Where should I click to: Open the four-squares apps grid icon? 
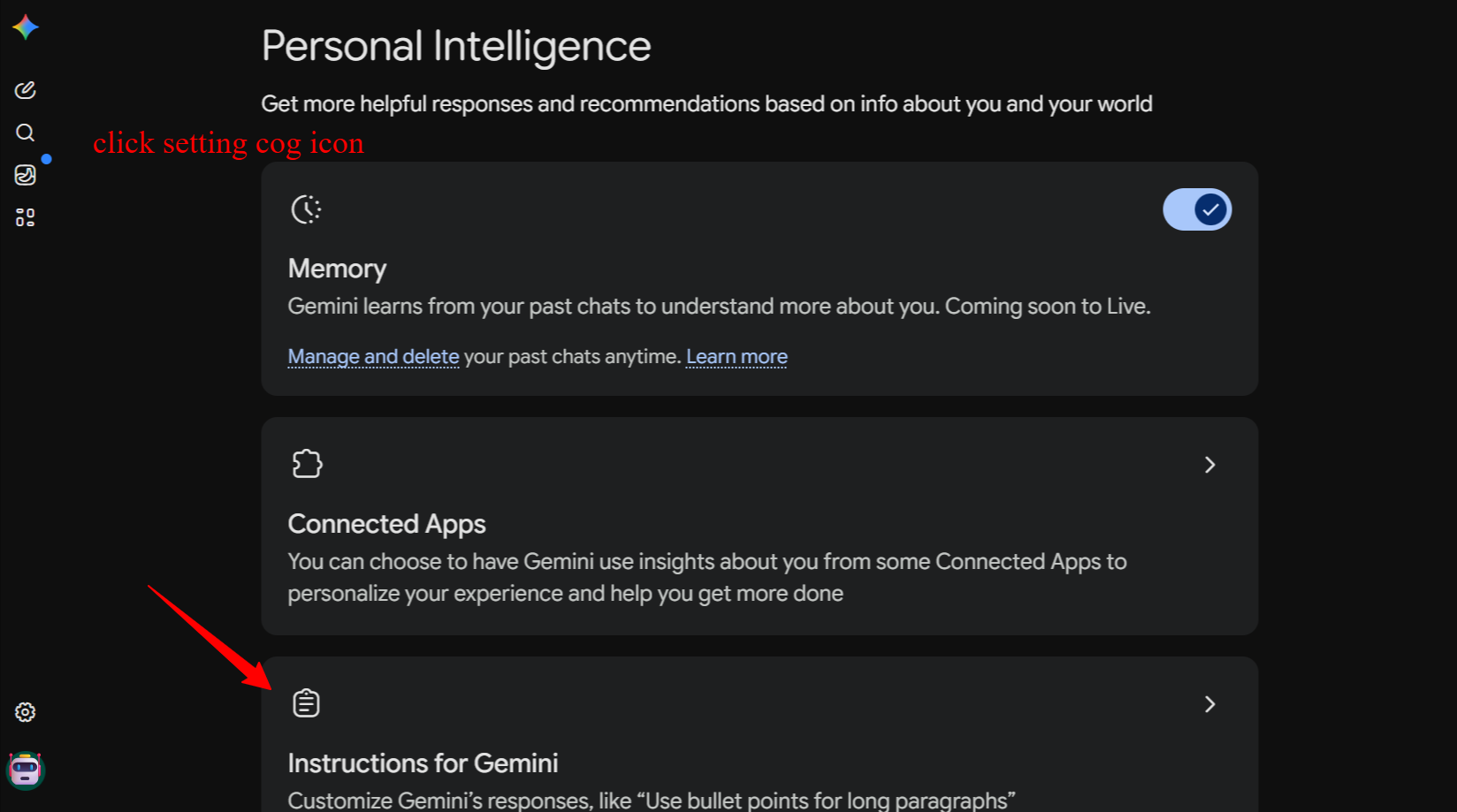[26, 217]
